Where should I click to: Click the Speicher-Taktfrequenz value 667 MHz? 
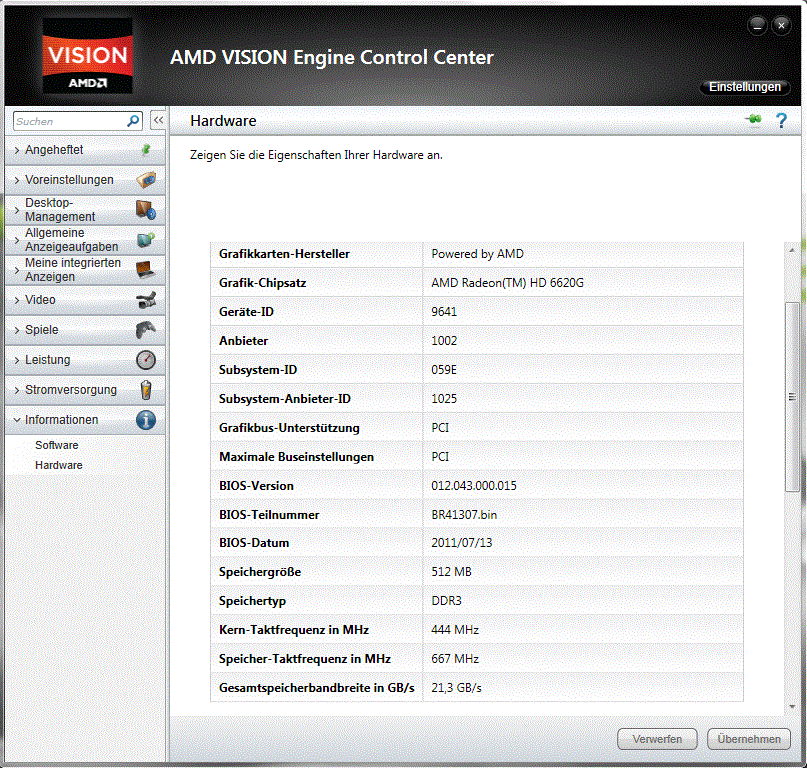(x=455, y=659)
